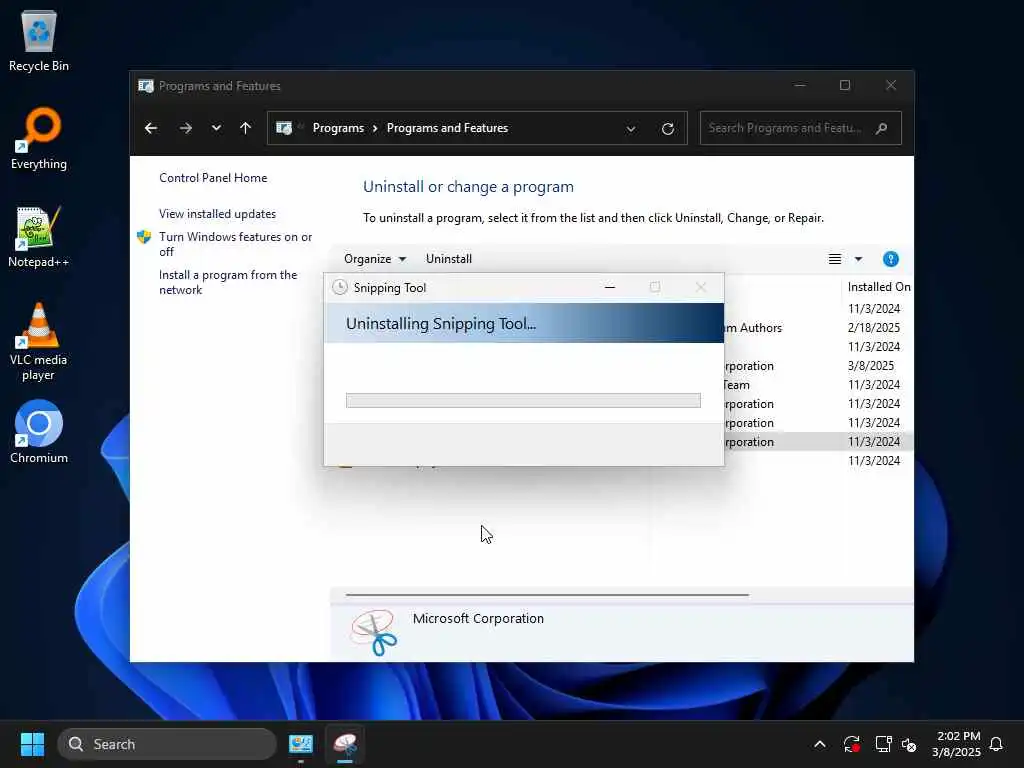Viewport: 1024px width, 768px height.
Task: Click the Snipping Tool dialog title icon
Action: click(340, 287)
